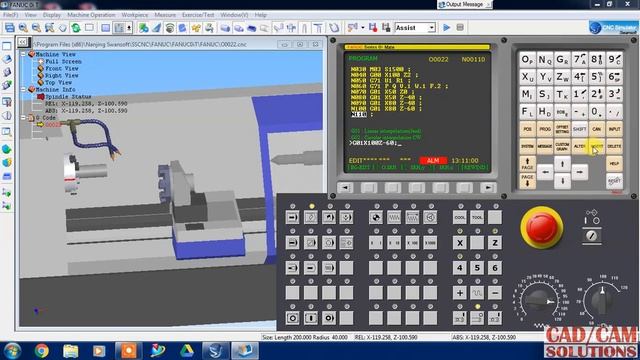Click the RESET key on the keypad
Screen dimensions: 640x360
click(614, 181)
